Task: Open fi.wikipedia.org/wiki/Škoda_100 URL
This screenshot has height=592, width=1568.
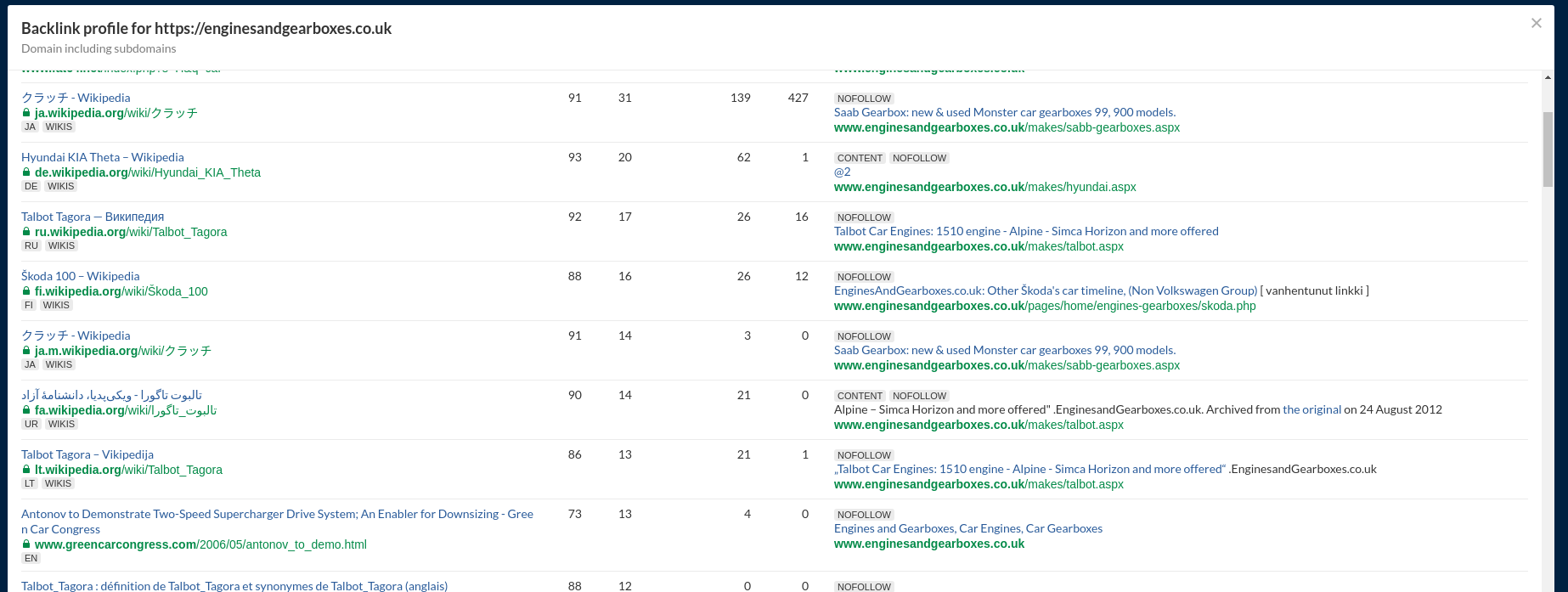Action: pos(121,291)
